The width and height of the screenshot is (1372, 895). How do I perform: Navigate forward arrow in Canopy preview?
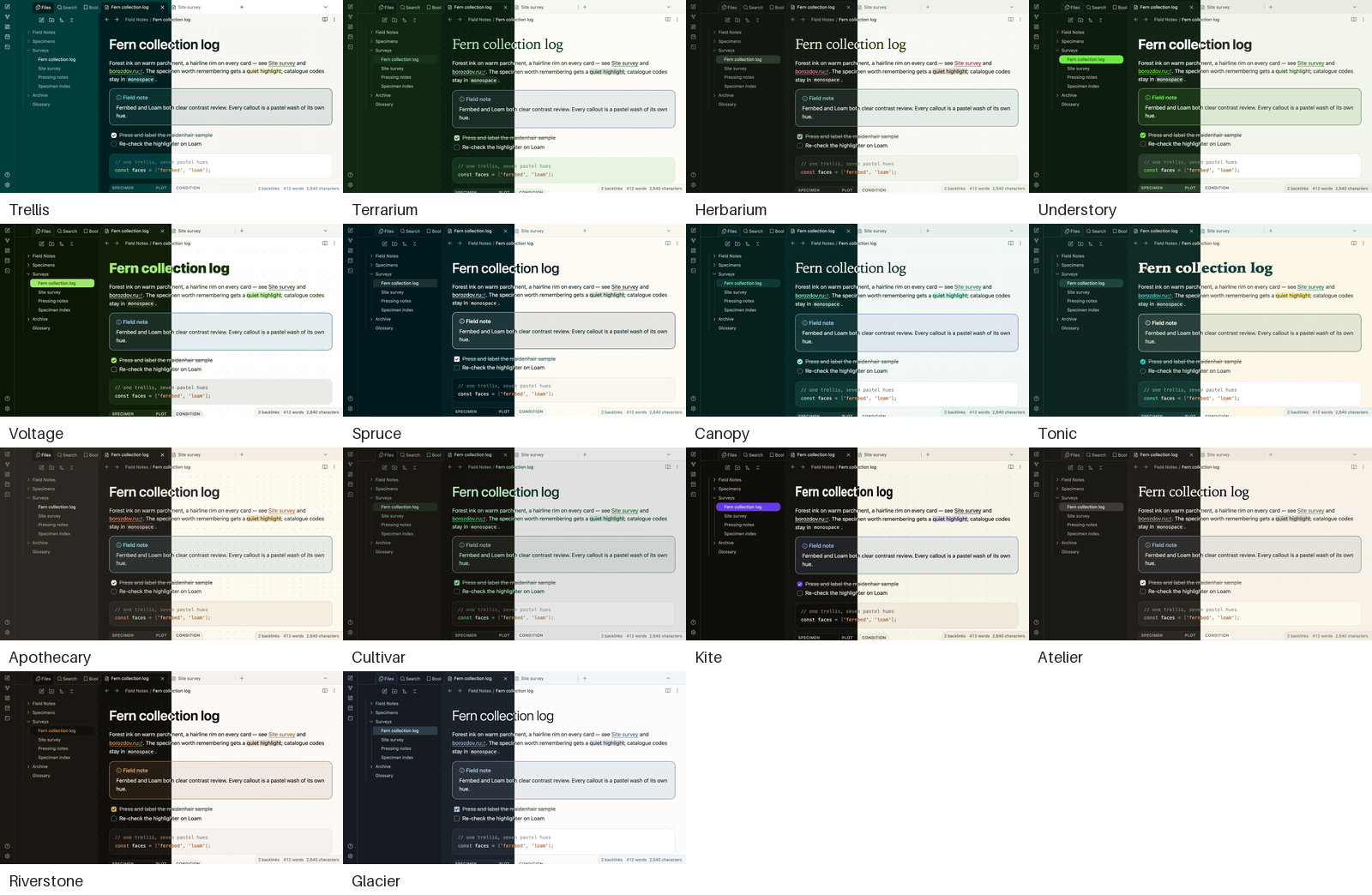[x=803, y=243]
